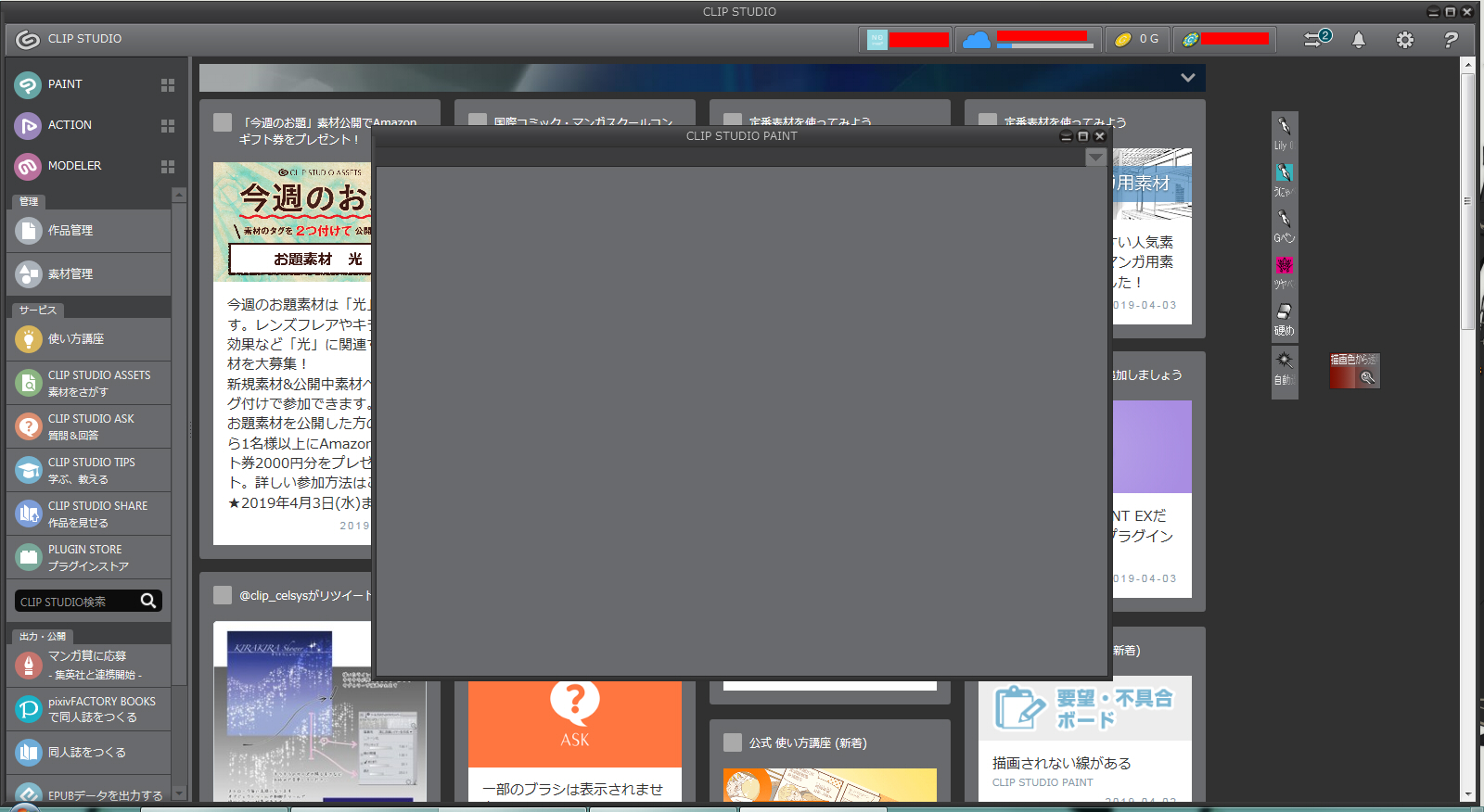This screenshot has width=1484, height=812.
Task: Open PLUGIN STORE
Action: 88,557
